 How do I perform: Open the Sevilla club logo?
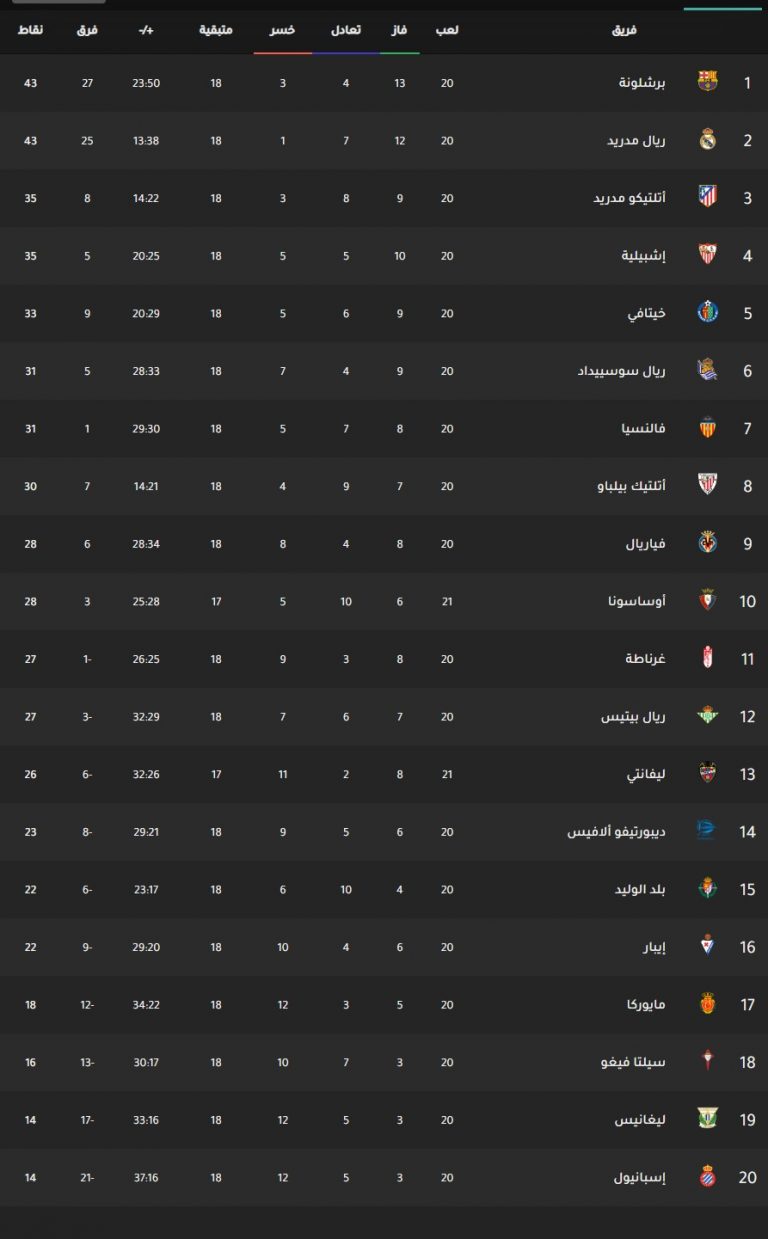[707, 255]
